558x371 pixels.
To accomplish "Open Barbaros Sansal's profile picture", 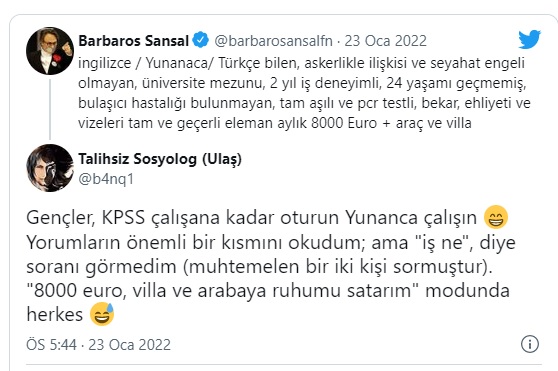I will 50,51.
